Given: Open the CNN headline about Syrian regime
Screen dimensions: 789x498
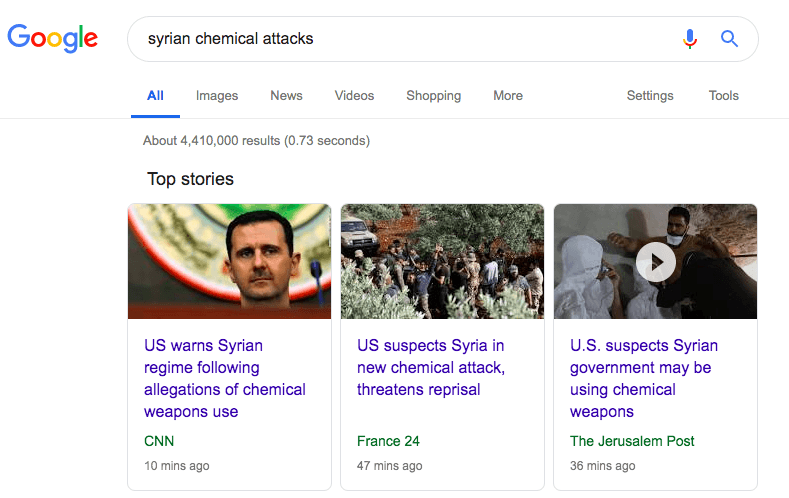Looking at the screenshot, I should point(224,378).
